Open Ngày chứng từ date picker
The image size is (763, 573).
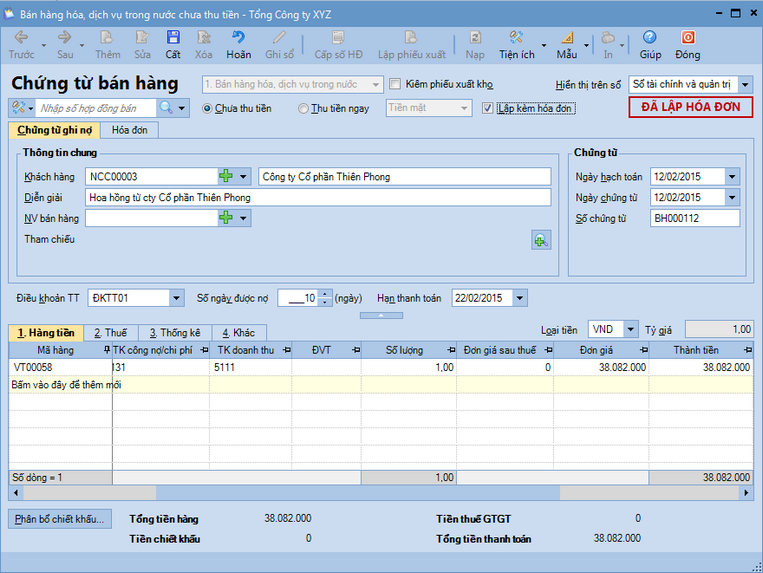(732, 197)
